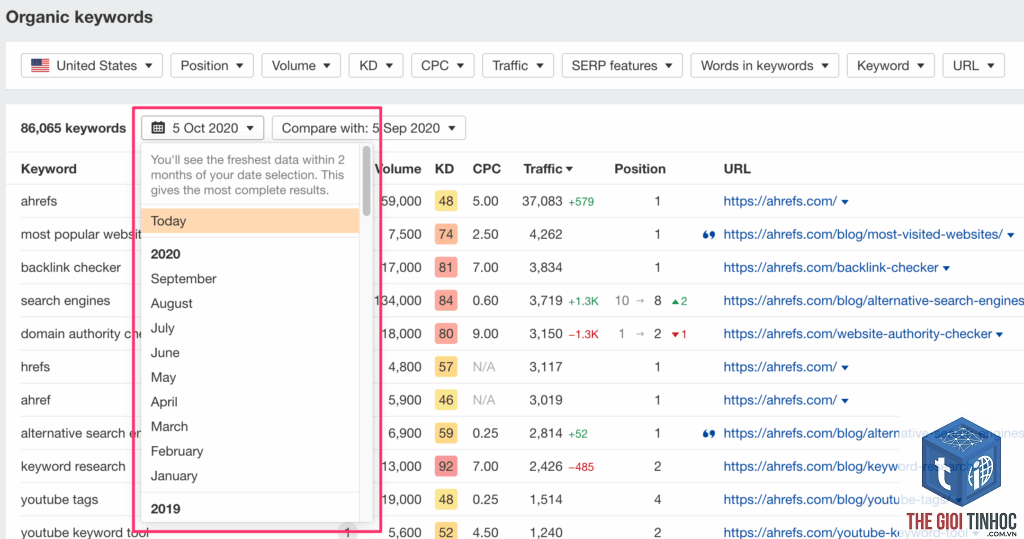Image resolution: width=1024 pixels, height=539 pixels.
Task: Click the calendar icon in date button
Action: [x=158, y=127]
